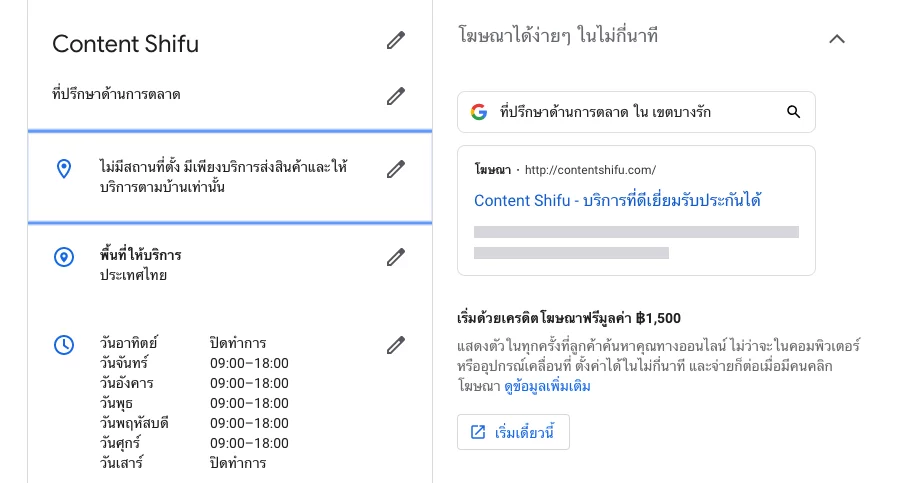Open the ดูข้อมูลเพิ่มเติม learn more link

click(x=547, y=386)
